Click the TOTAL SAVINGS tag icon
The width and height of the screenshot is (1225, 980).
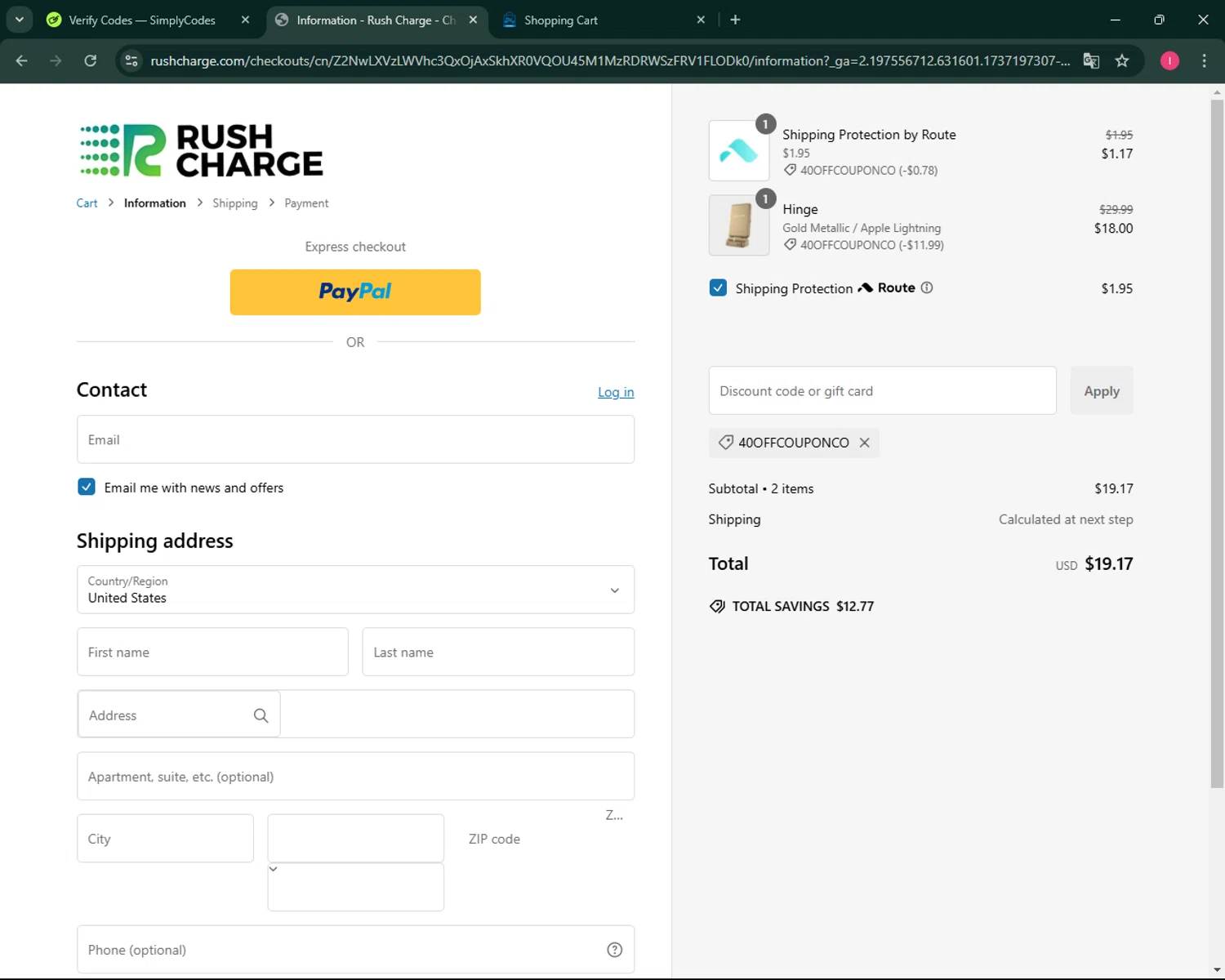[x=717, y=606]
